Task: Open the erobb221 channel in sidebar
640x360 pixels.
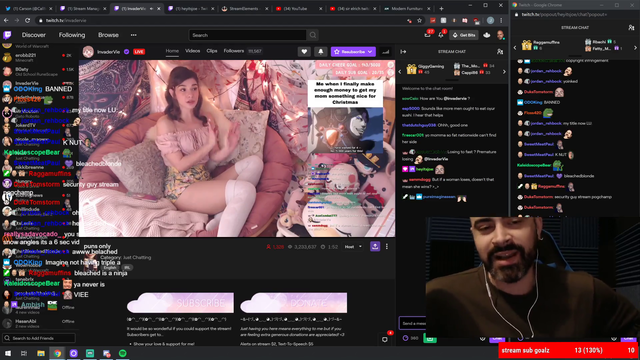Action: tap(39, 57)
